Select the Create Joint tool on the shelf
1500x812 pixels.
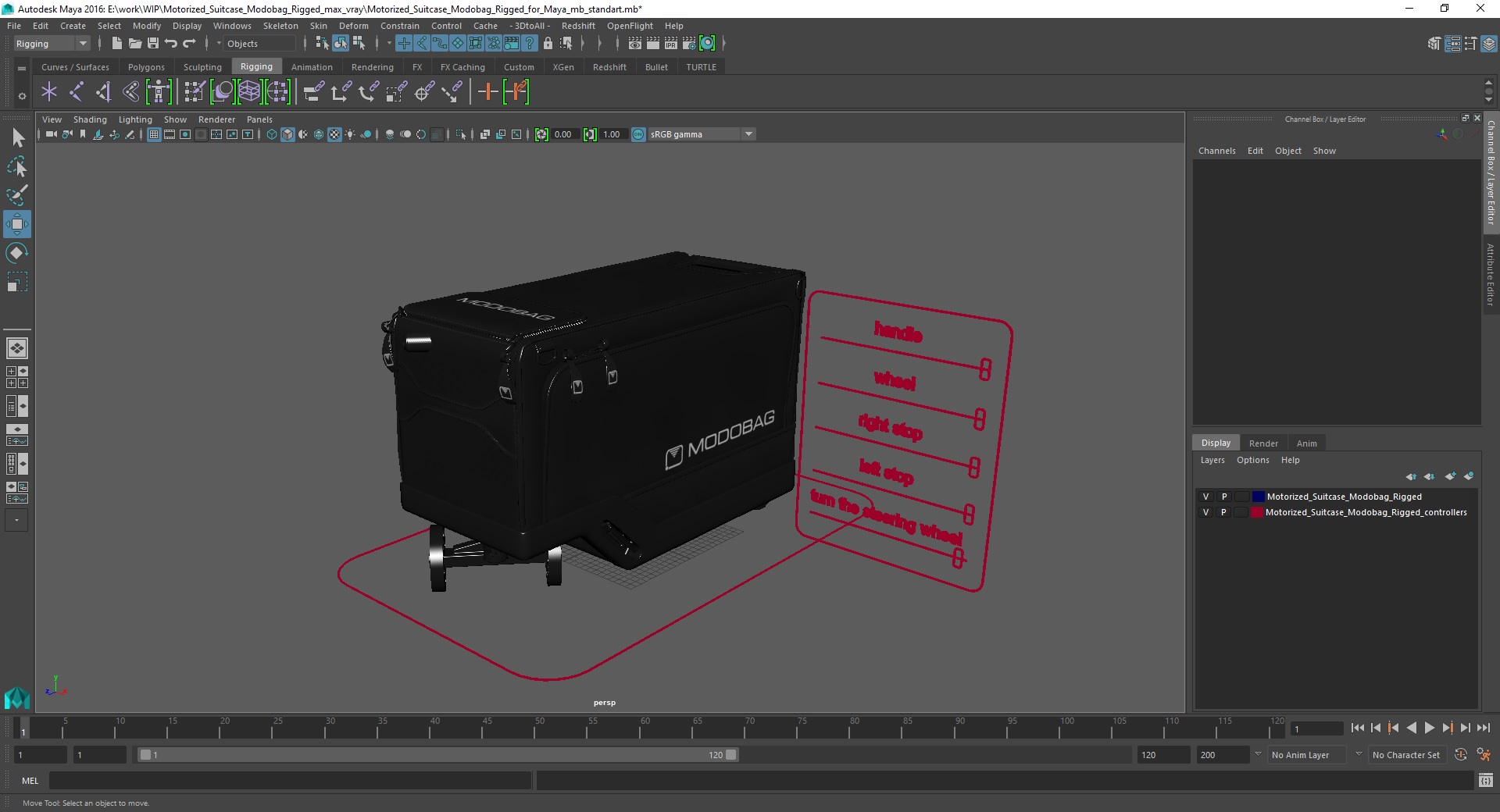[77, 92]
